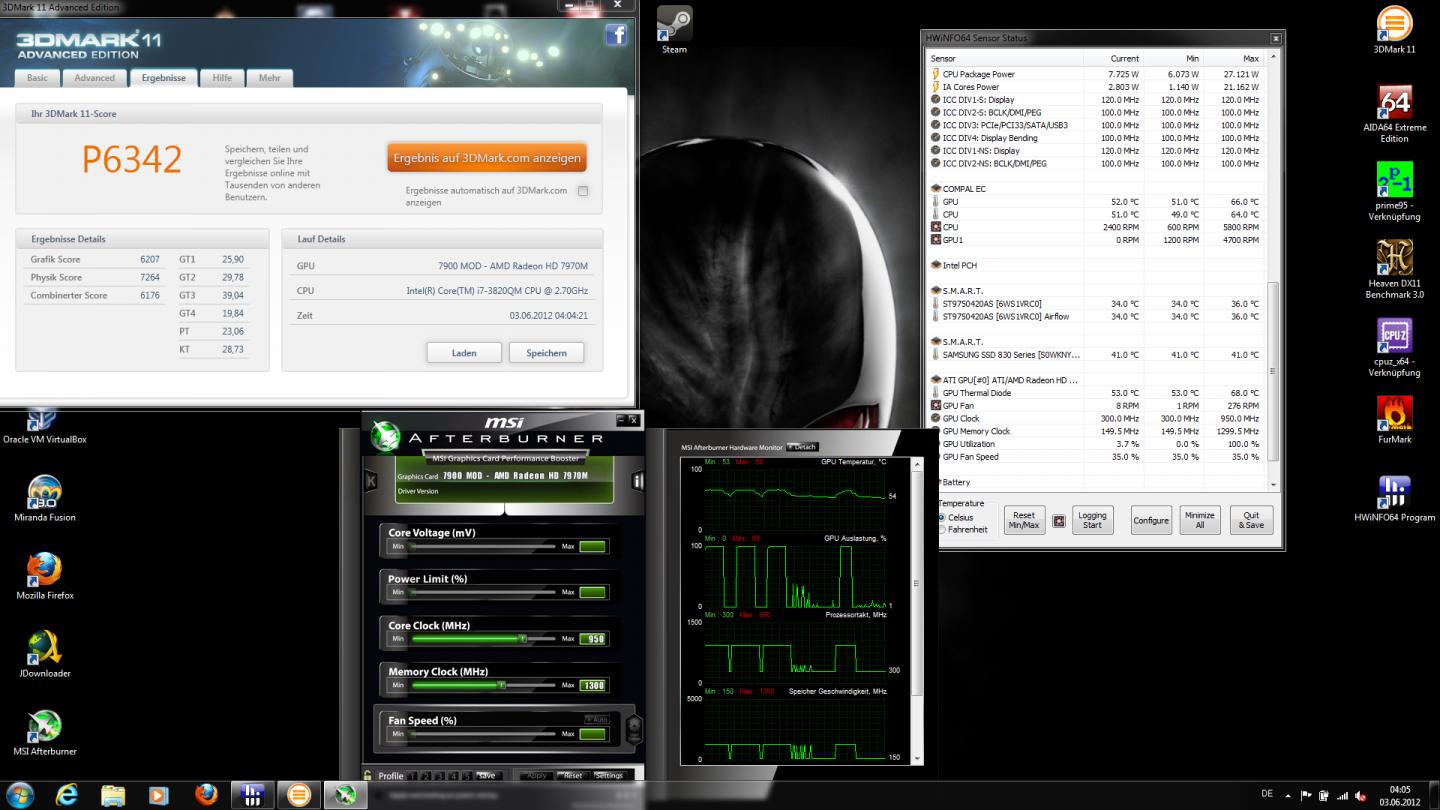1440x810 pixels.
Task: Open the Mehr tab in 3DMark
Action: [x=270, y=77]
